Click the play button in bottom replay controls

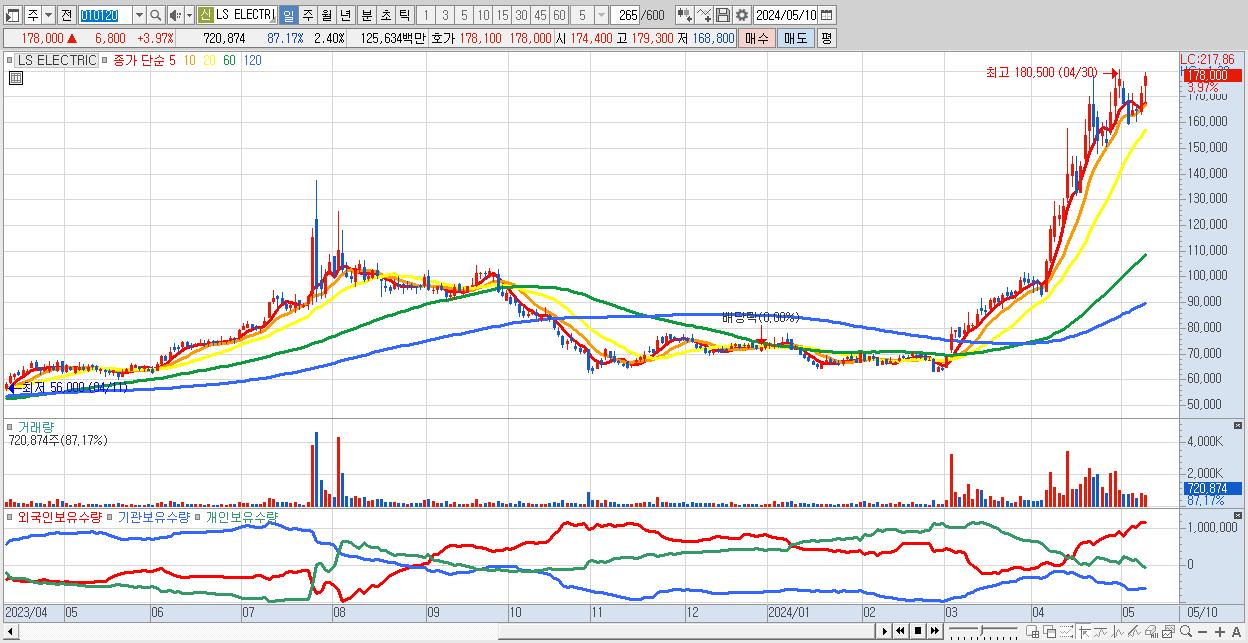point(885,631)
